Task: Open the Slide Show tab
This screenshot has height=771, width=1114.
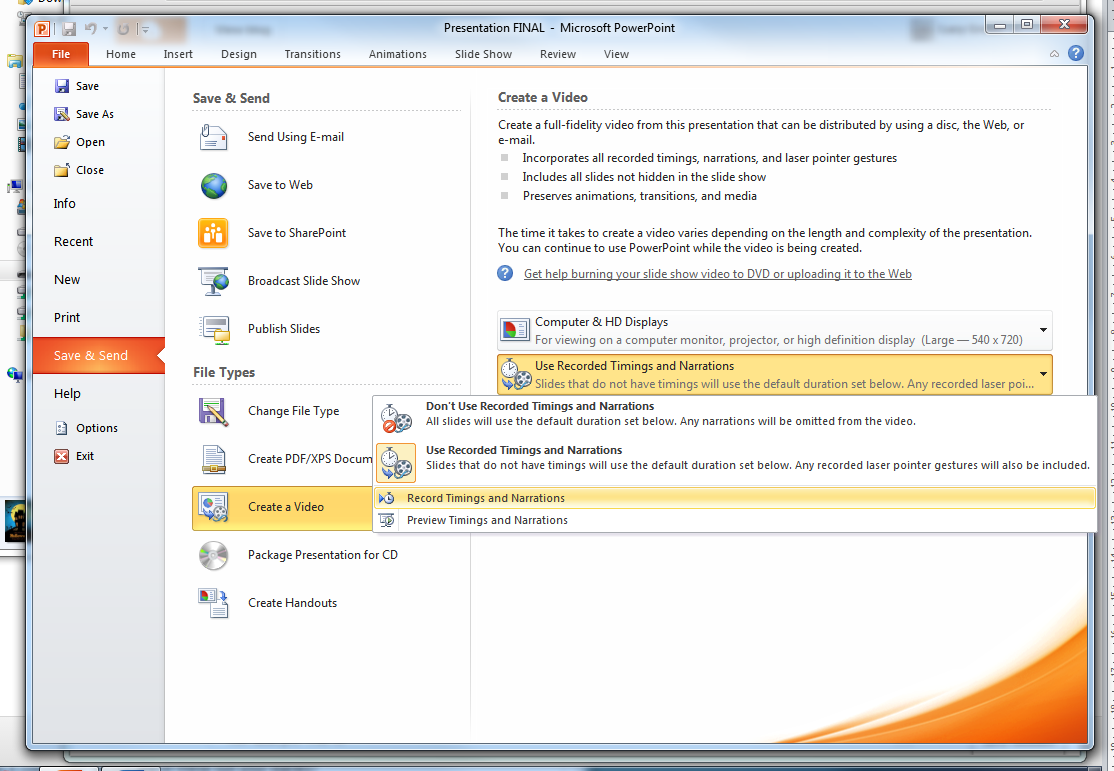Action: tap(483, 54)
